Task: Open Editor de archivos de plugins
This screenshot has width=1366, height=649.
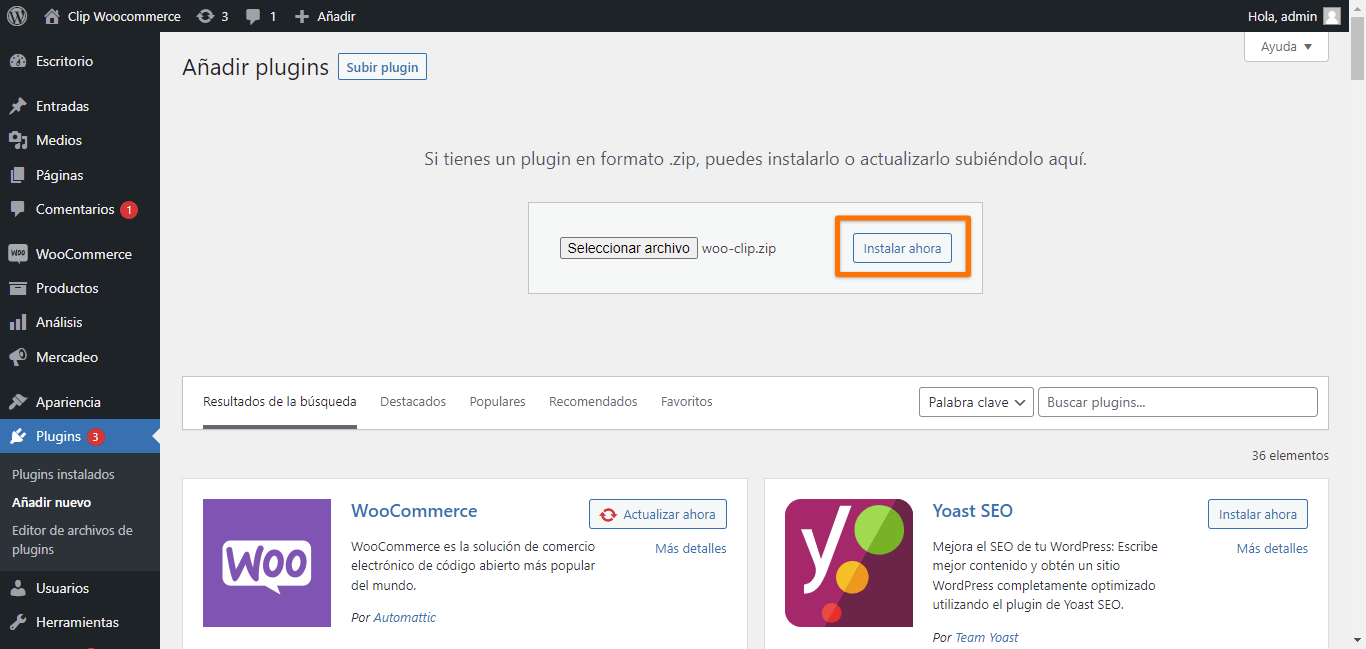Action: 72,540
